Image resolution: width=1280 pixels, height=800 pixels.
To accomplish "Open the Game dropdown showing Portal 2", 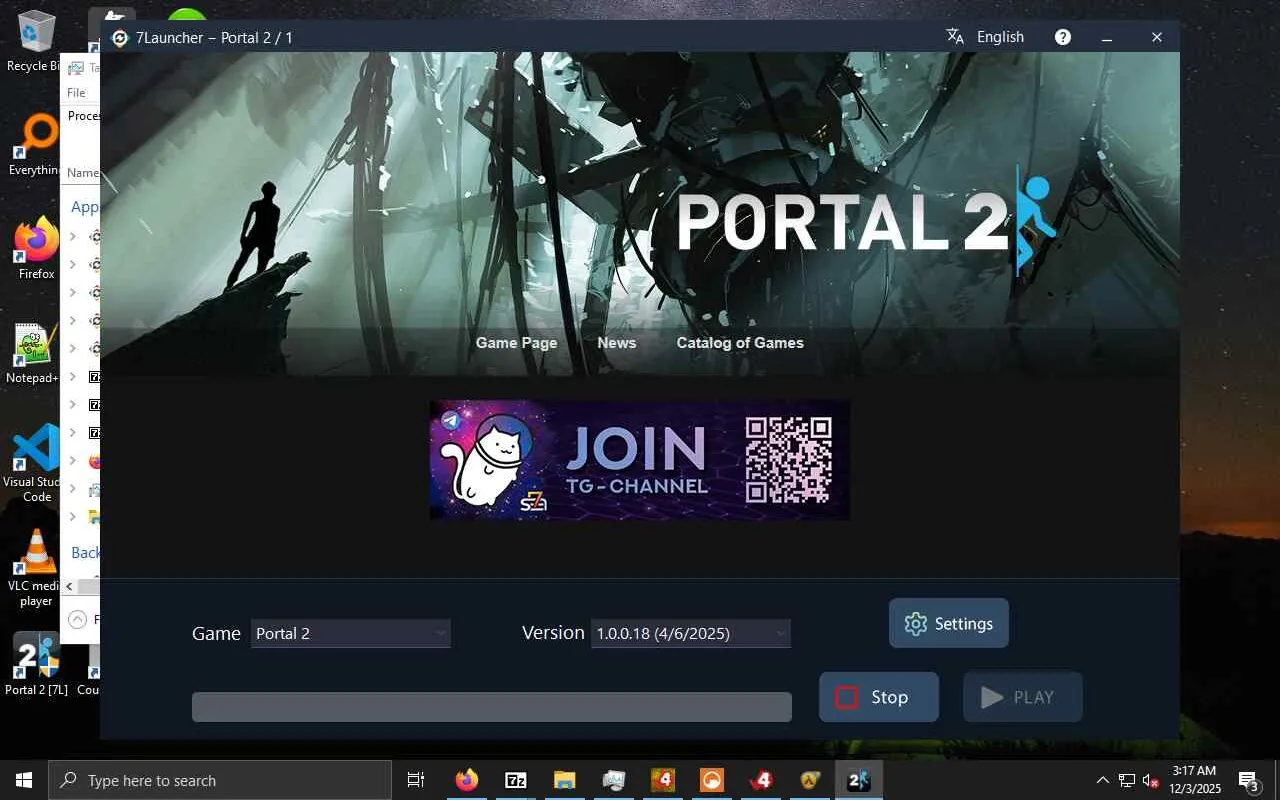I will pyautogui.click(x=351, y=633).
